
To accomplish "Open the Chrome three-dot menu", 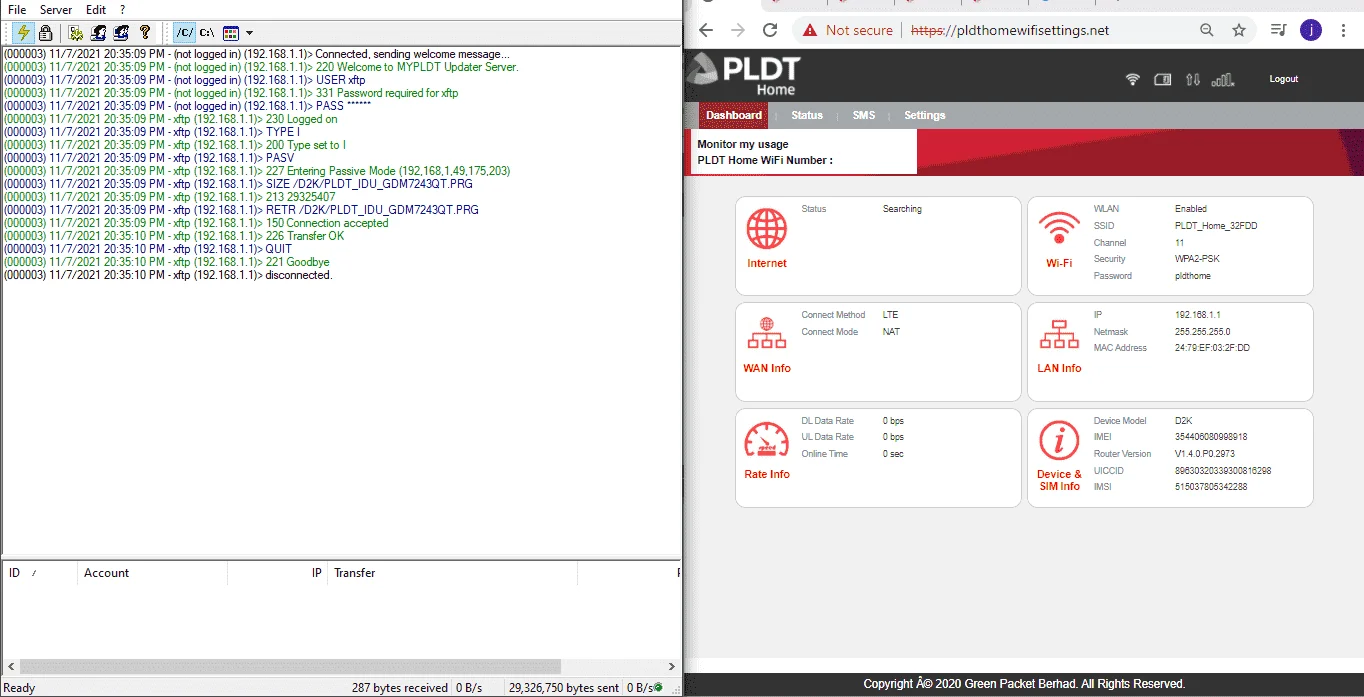I will pos(1342,30).
